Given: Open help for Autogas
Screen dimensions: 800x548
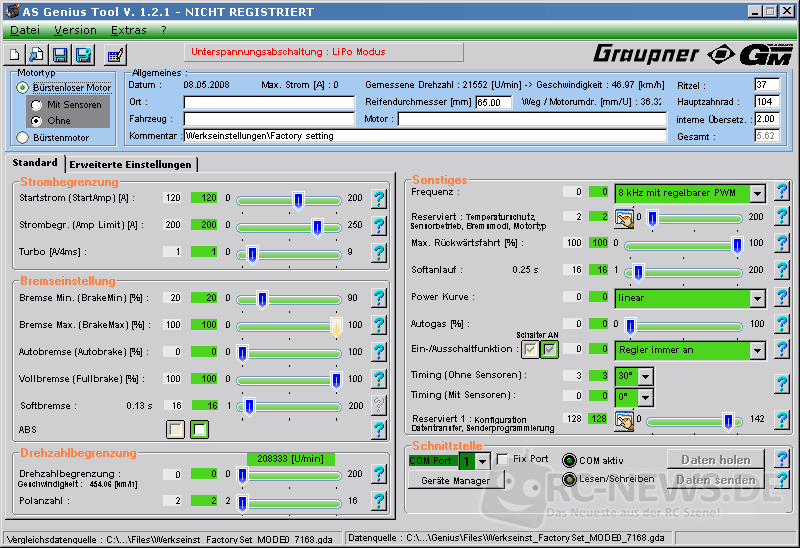Looking at the screenshot, I should 782,324.
